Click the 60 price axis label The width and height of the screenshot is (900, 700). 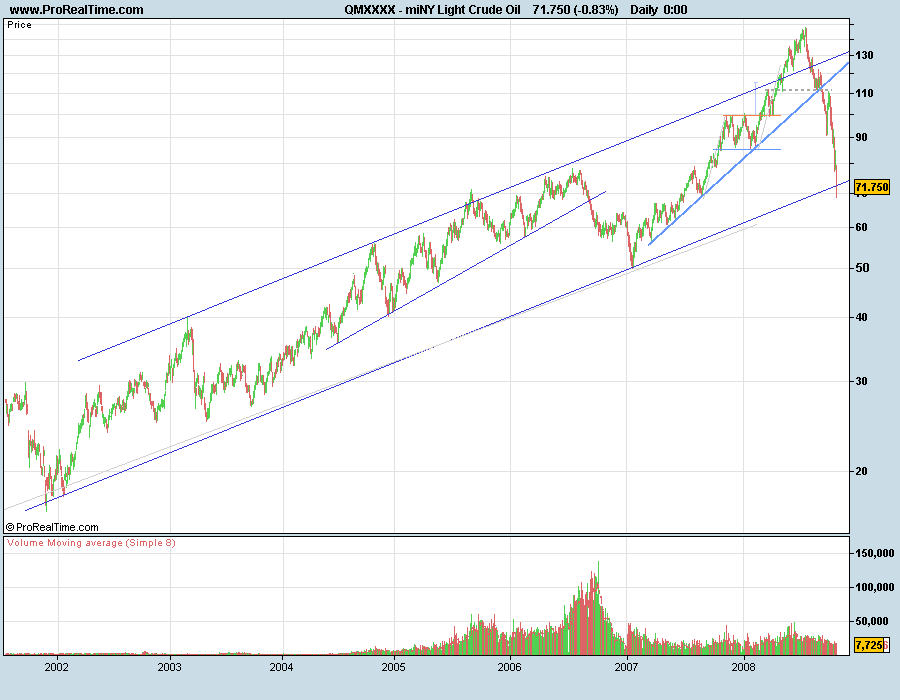tap(862, 227)
